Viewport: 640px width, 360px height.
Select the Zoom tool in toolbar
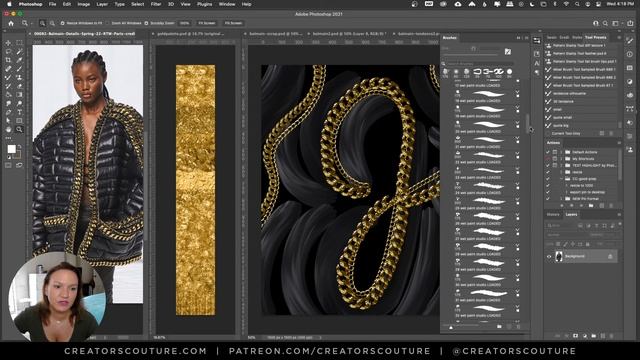[x=19, y=129]
